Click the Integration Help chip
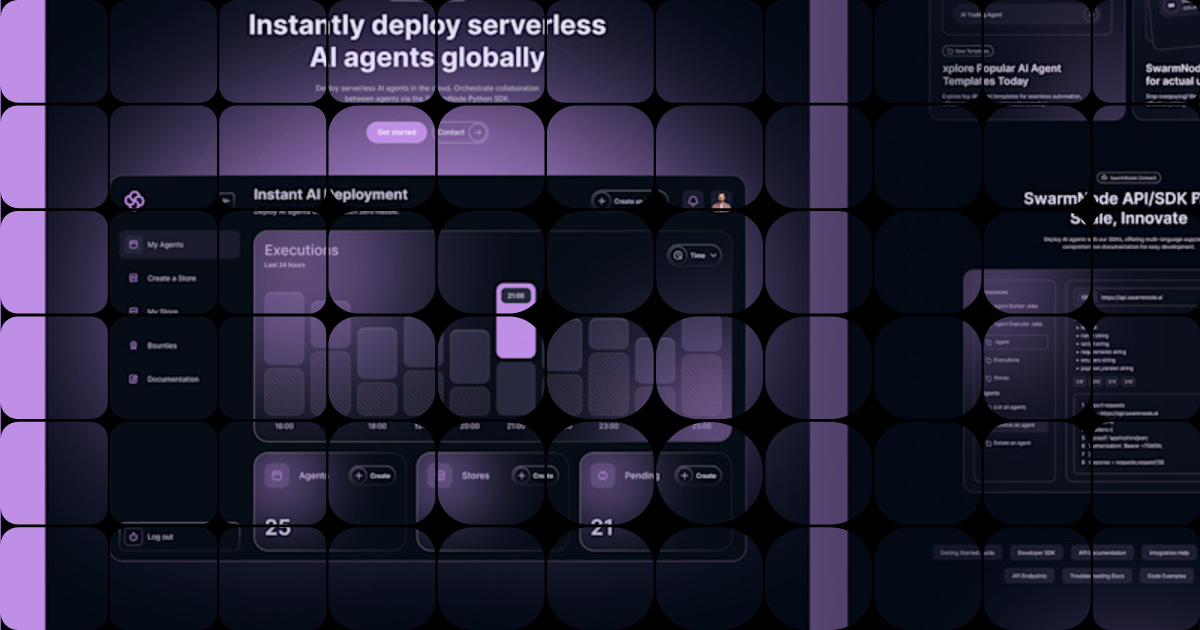 tap(1168, 553)
